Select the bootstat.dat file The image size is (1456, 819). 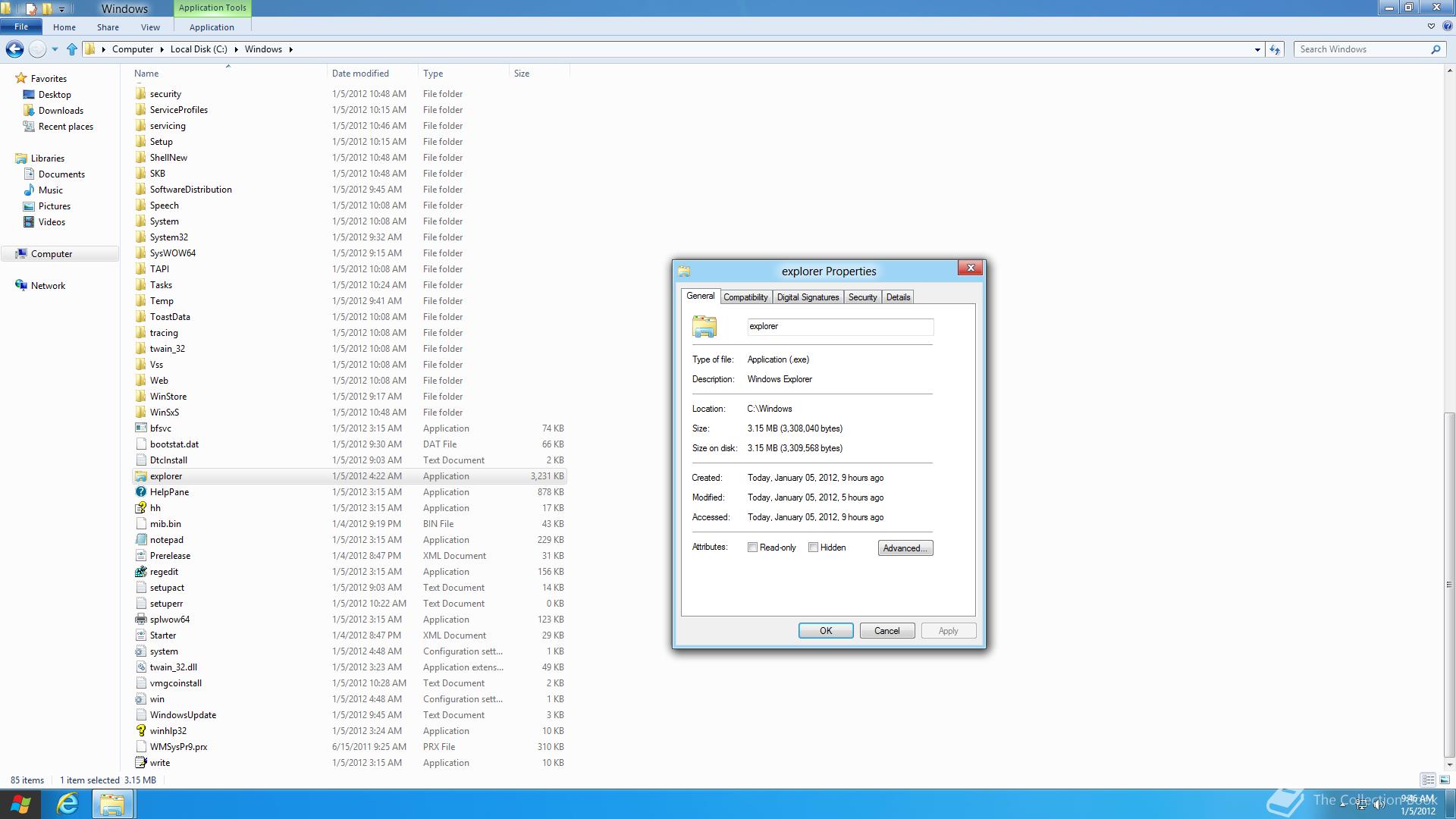coord(350,444)
